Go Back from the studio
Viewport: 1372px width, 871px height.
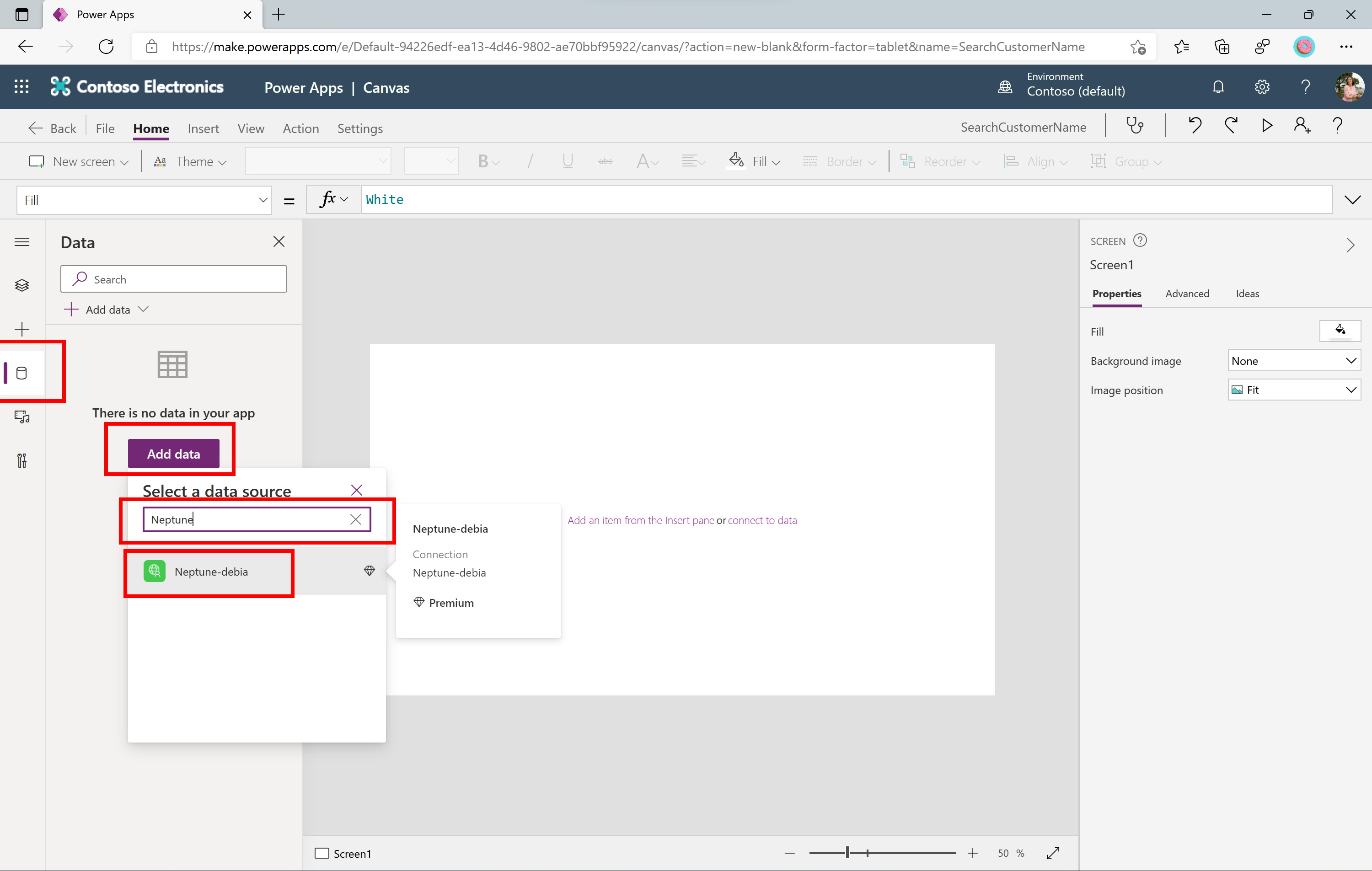click(53, 128)
